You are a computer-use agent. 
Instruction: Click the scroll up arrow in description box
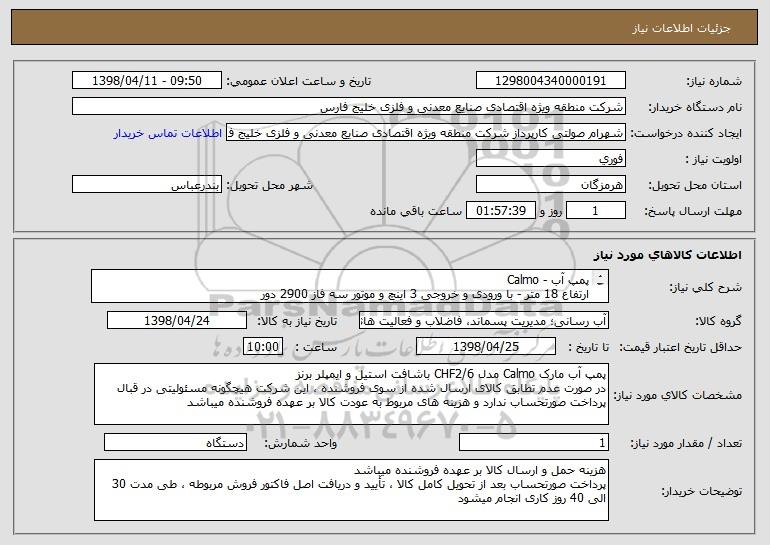click(x=600, y=276)
